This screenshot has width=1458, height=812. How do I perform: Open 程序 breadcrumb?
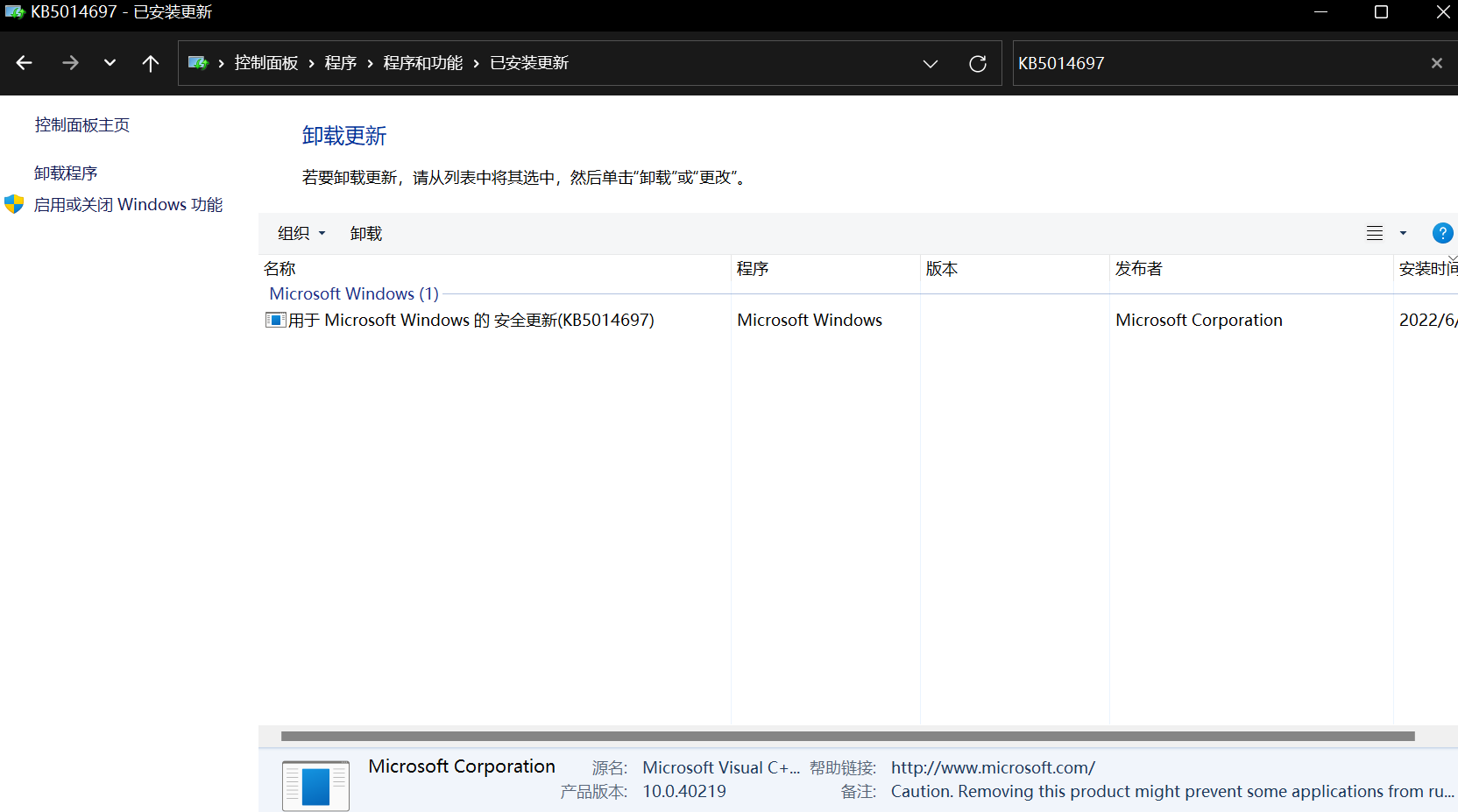pyautogui.click(x=341, y=63)
